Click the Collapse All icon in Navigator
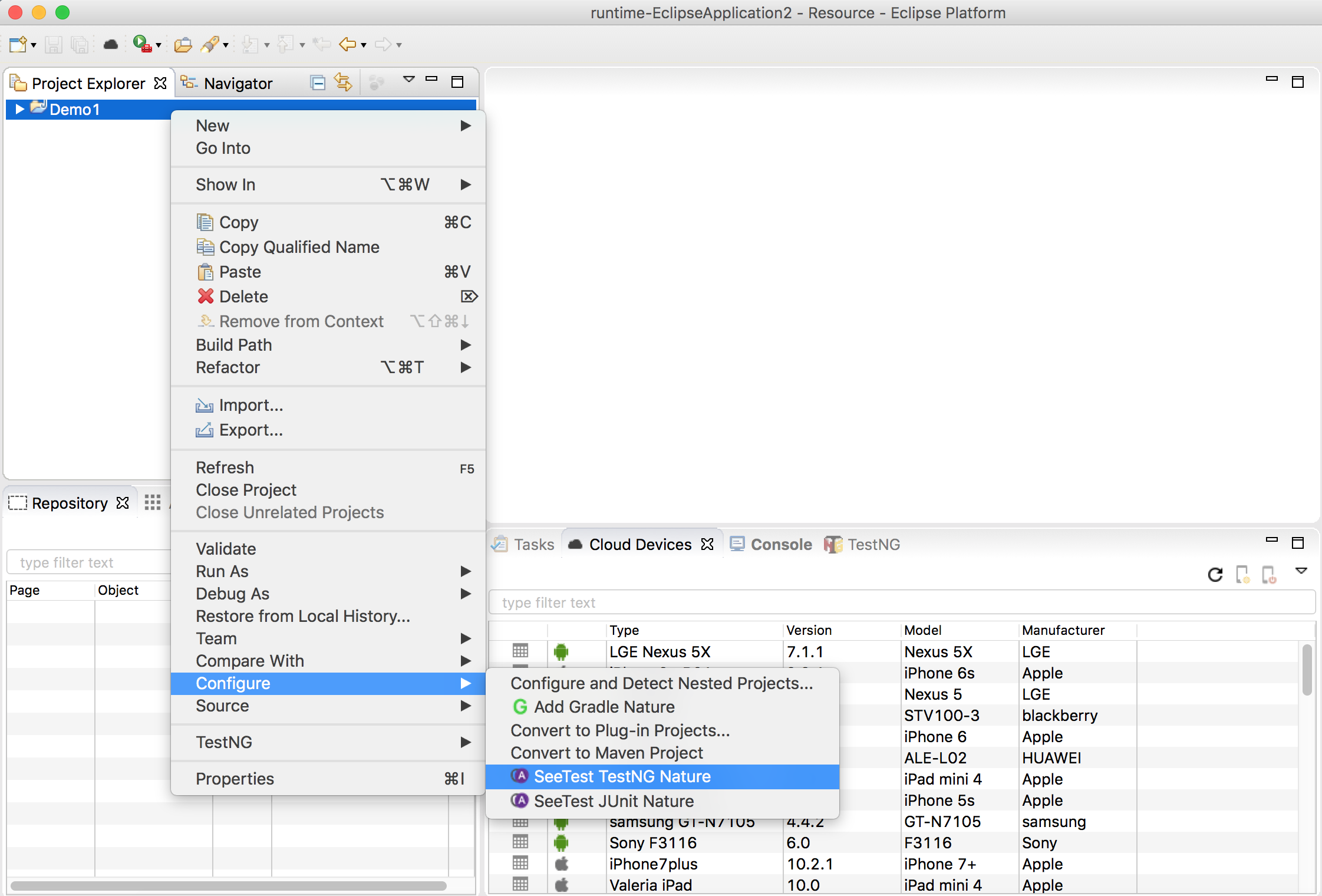The image size is (1322, 896). click(318, 82)
